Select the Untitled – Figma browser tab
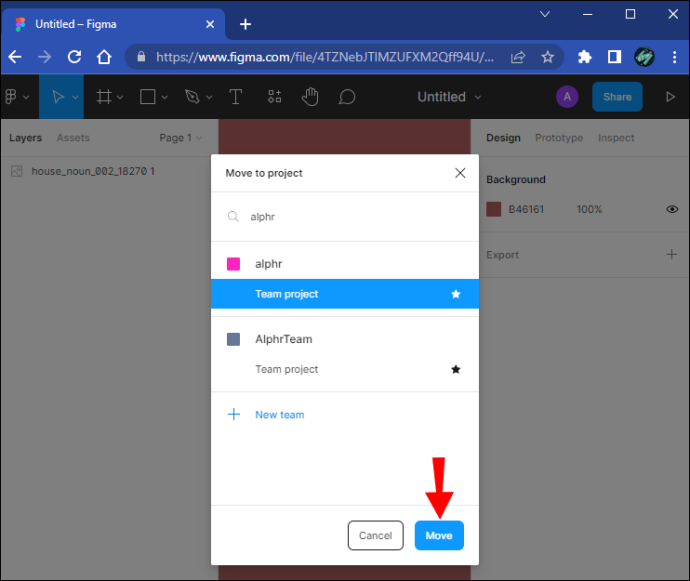This screenshot has width=690, height=581. (114, 24)
